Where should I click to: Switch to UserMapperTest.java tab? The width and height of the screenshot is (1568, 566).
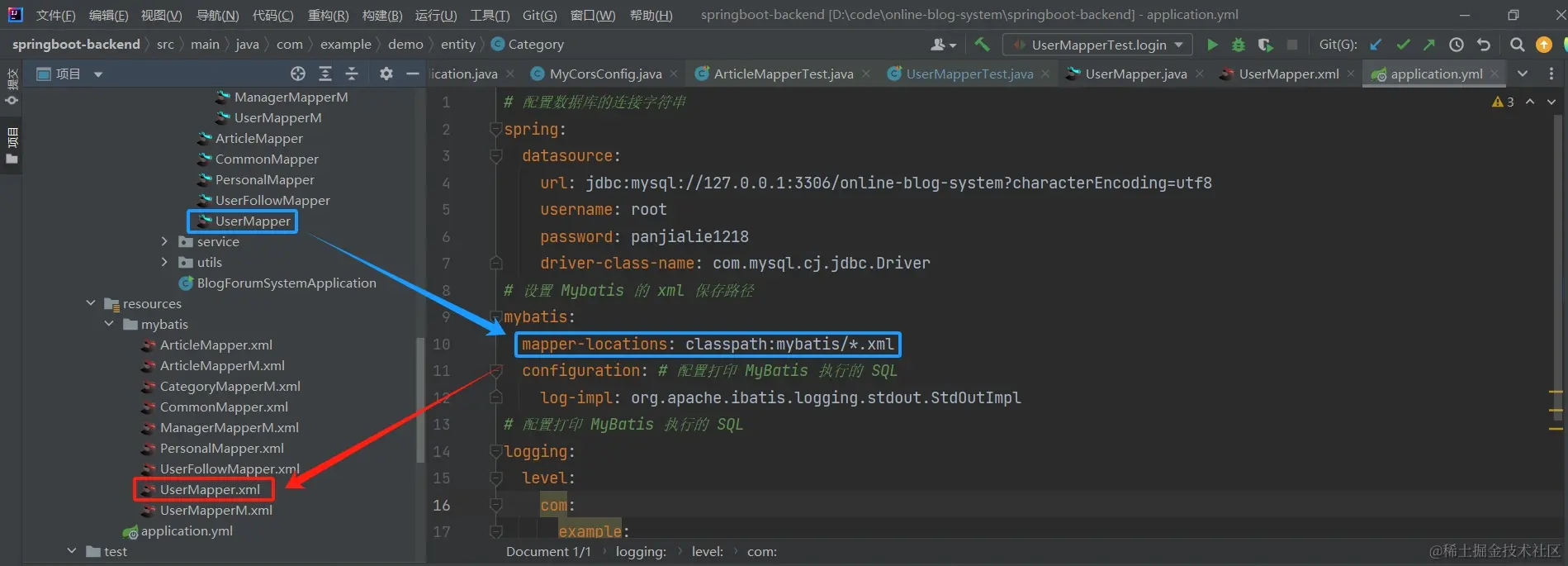click(x=969, y=74)
